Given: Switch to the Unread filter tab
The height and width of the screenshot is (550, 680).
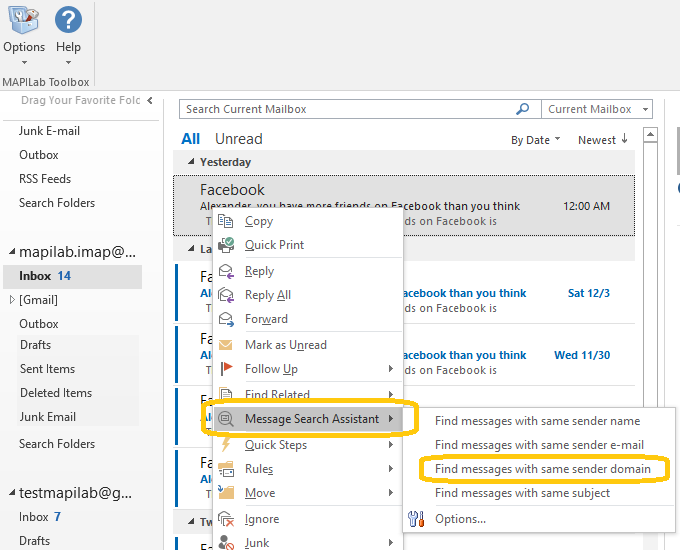Looking at the screenshot, I should point(239,139).
